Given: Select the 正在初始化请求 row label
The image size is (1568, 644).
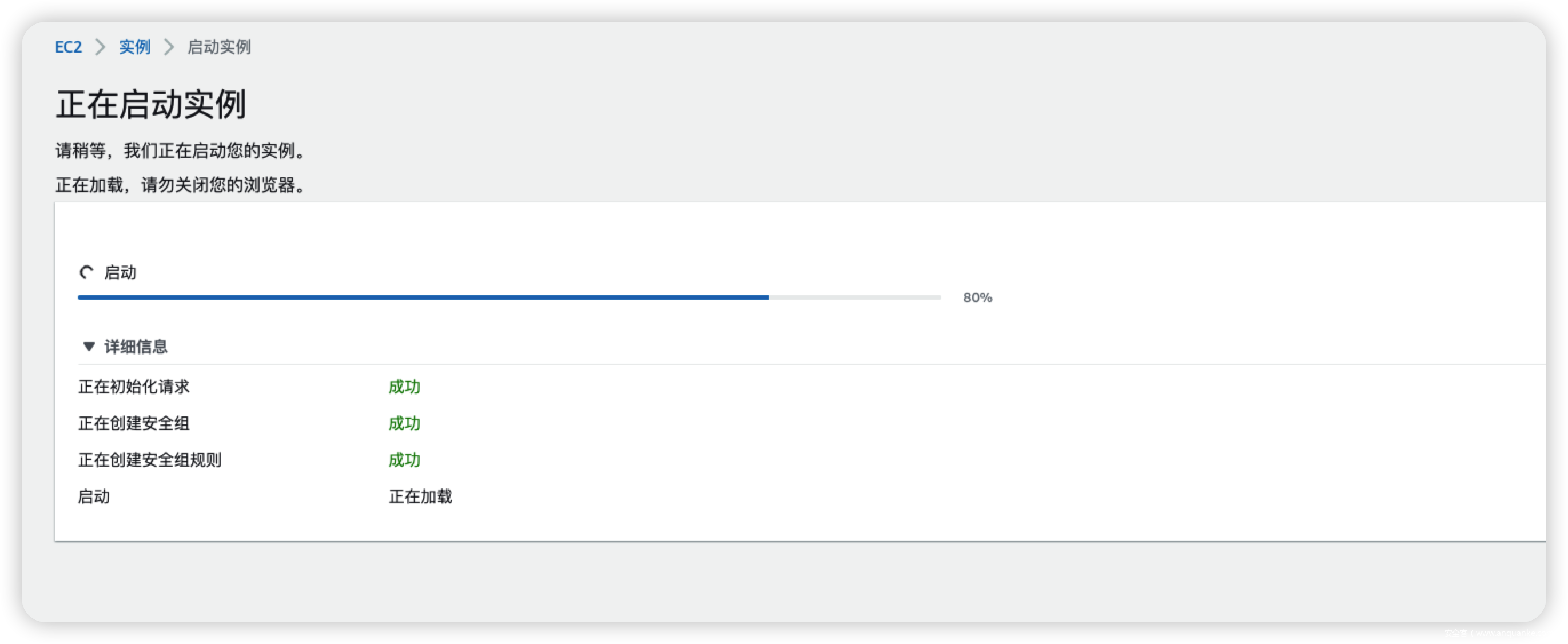Looking at the screenshot, I should pos(134,387).
